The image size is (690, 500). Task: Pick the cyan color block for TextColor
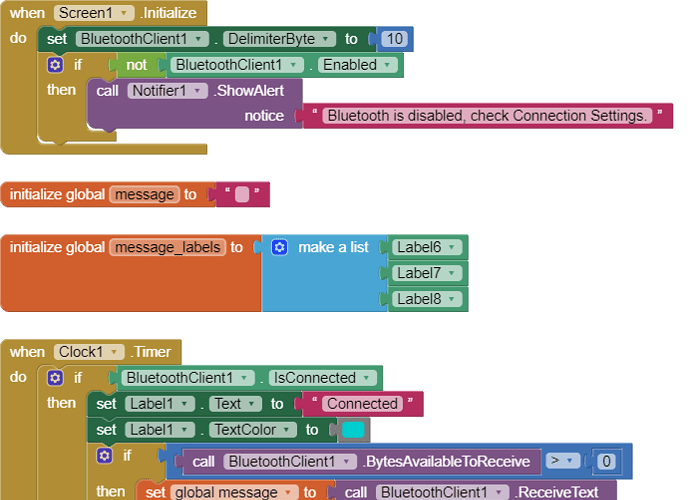click(353, 430)
